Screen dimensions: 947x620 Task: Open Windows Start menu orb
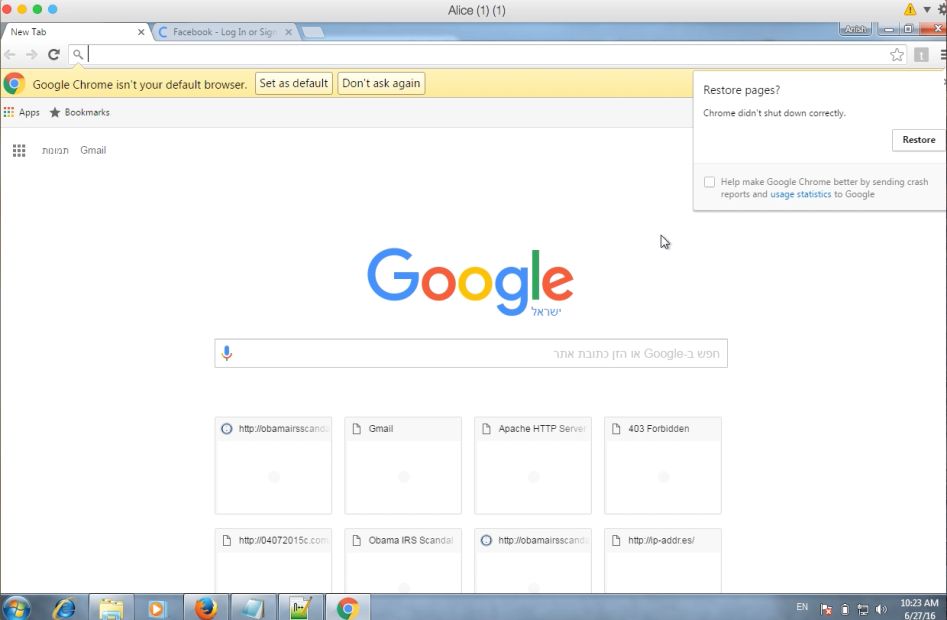(x=16, y=608)
